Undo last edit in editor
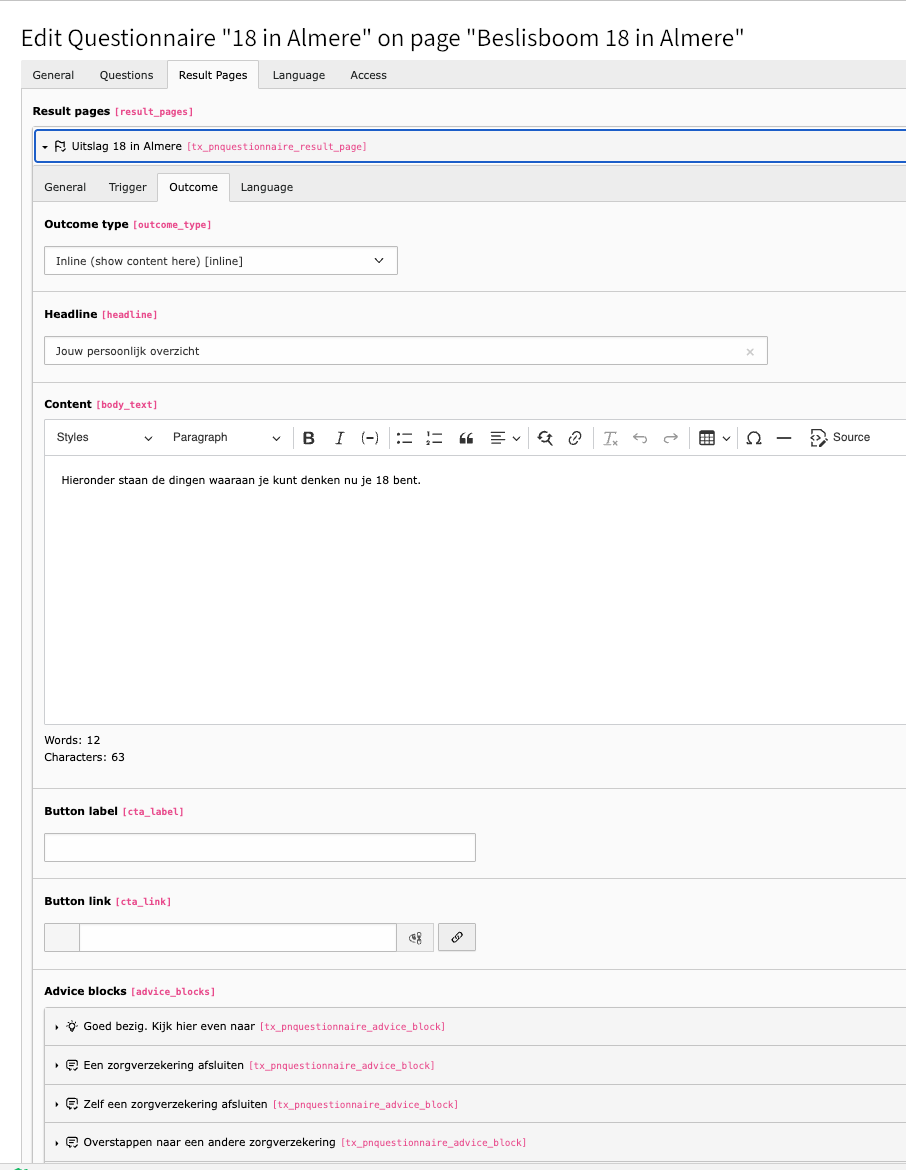The width and height of the screenshot is (906, 1170). point(640,438)
